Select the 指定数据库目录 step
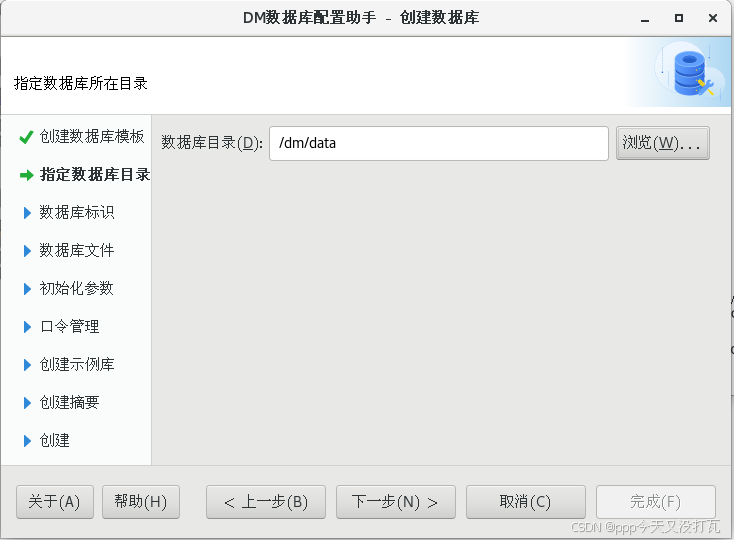 [x=95, y=175]
